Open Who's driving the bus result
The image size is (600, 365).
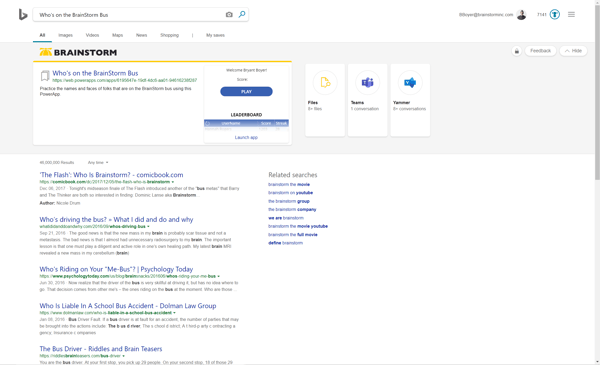pyautogui.click(x=116, y=220)
